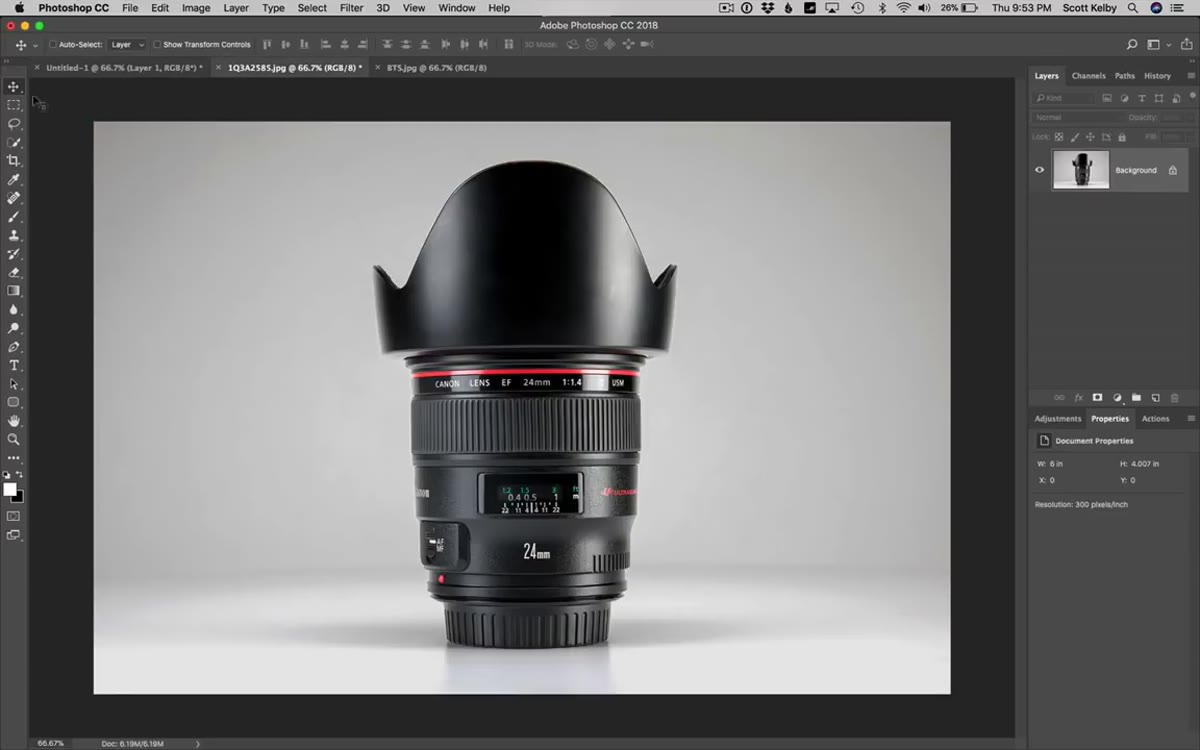
Task: Select the Pen tool
Action: point(13,347)
